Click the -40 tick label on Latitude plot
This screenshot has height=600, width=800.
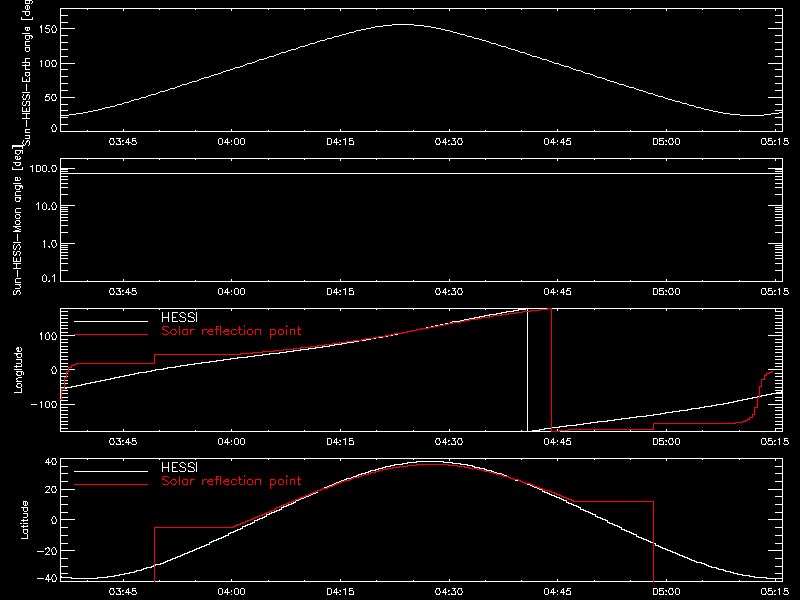[x=47, y=579]
